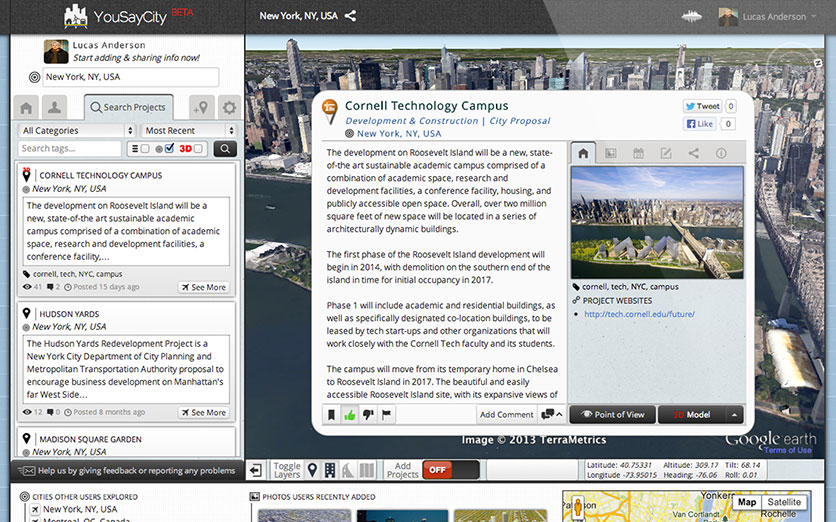Click the Cornell campus rendering thumbnail
Image resolution: width=836 pixels, height=522 pixels.
pyautogui.click(x=657, y=222)
